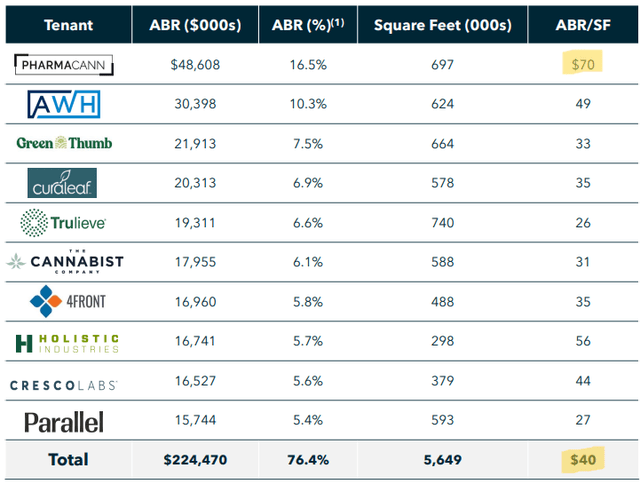640x484 pixels.
Task: Click total square feet 5,649
Action: [x=442, y=460]
